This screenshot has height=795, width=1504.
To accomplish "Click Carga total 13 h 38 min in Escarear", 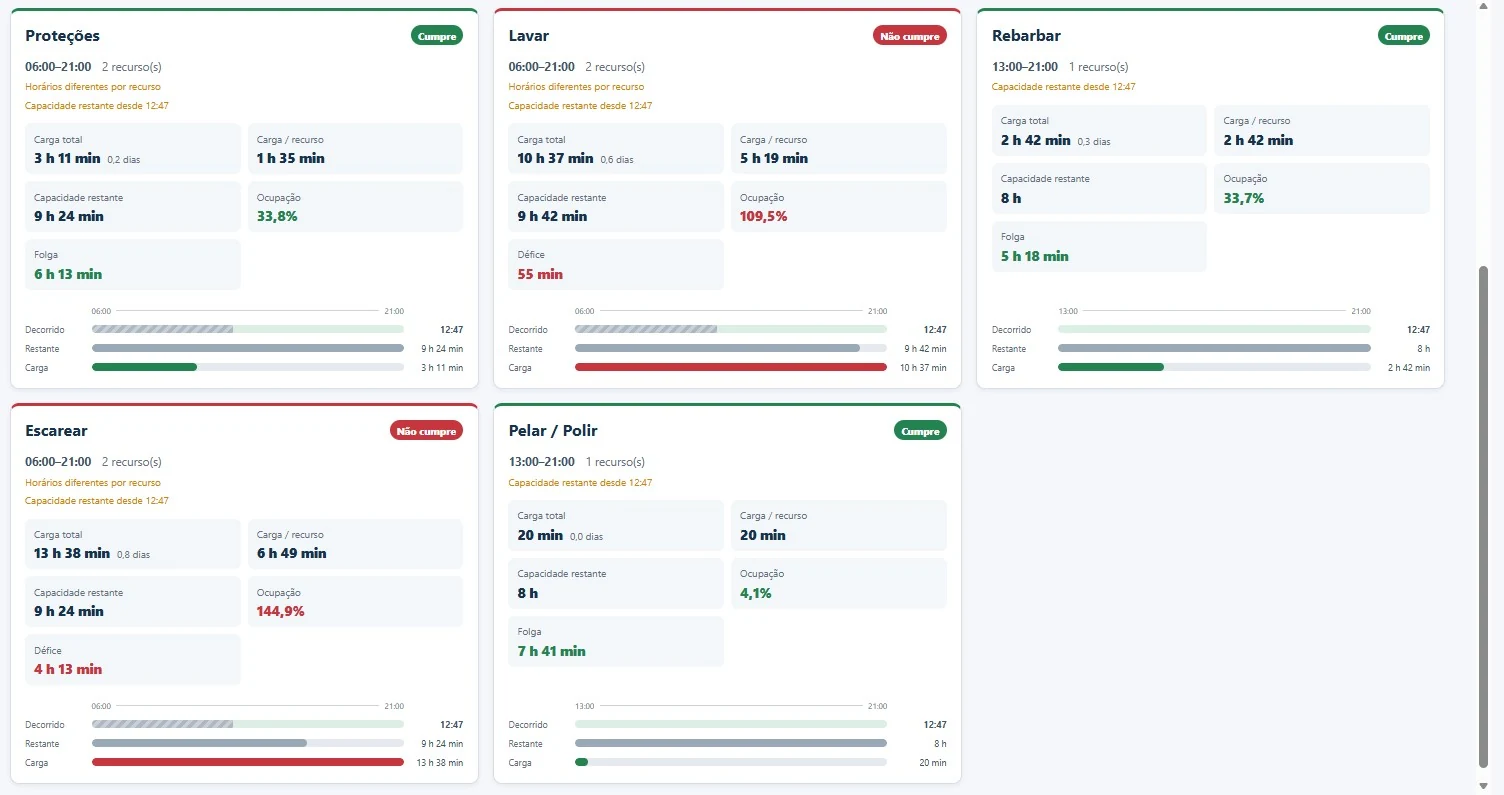I will tap(72, 553).
